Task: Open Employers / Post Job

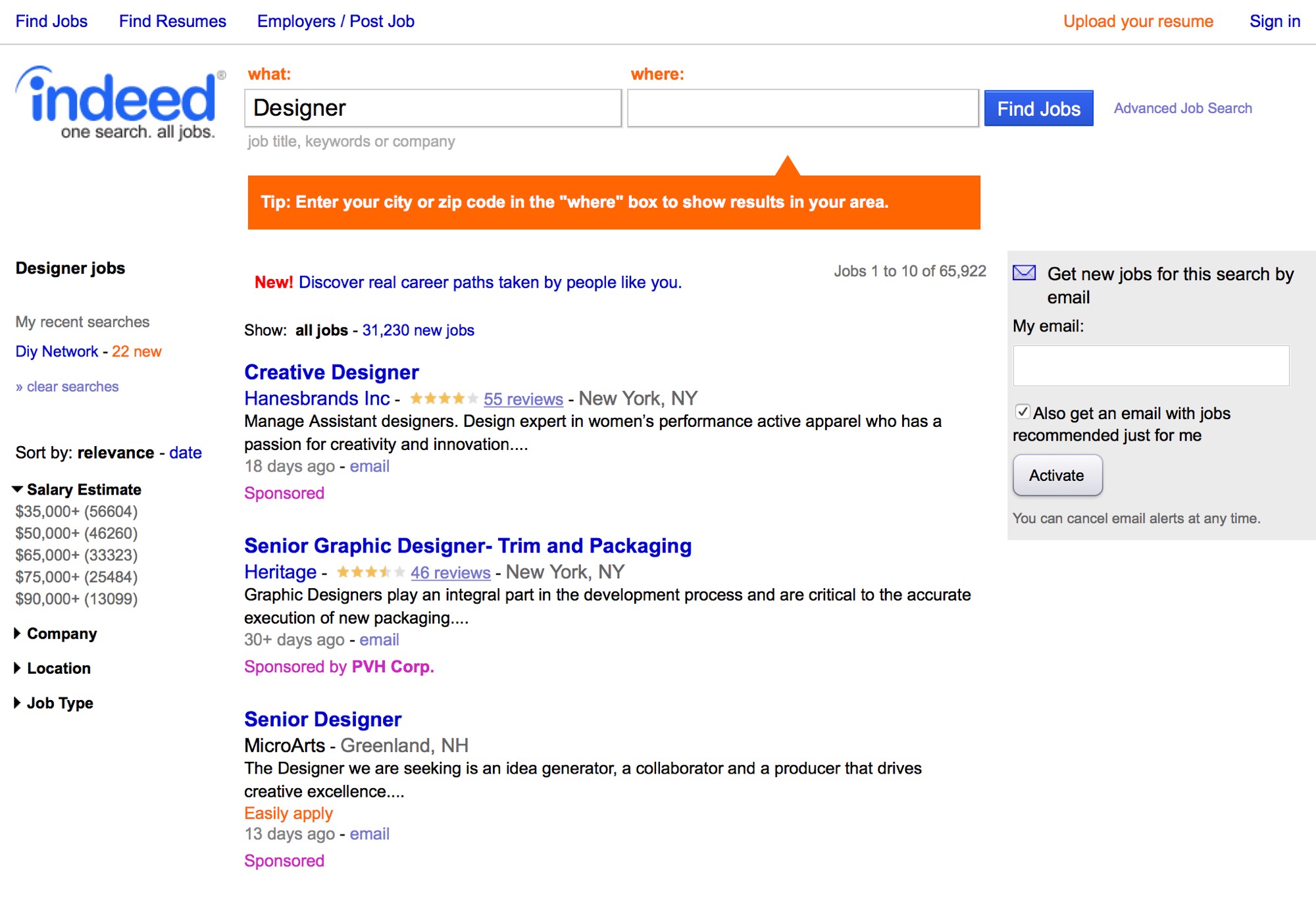Action: [336, 21]
